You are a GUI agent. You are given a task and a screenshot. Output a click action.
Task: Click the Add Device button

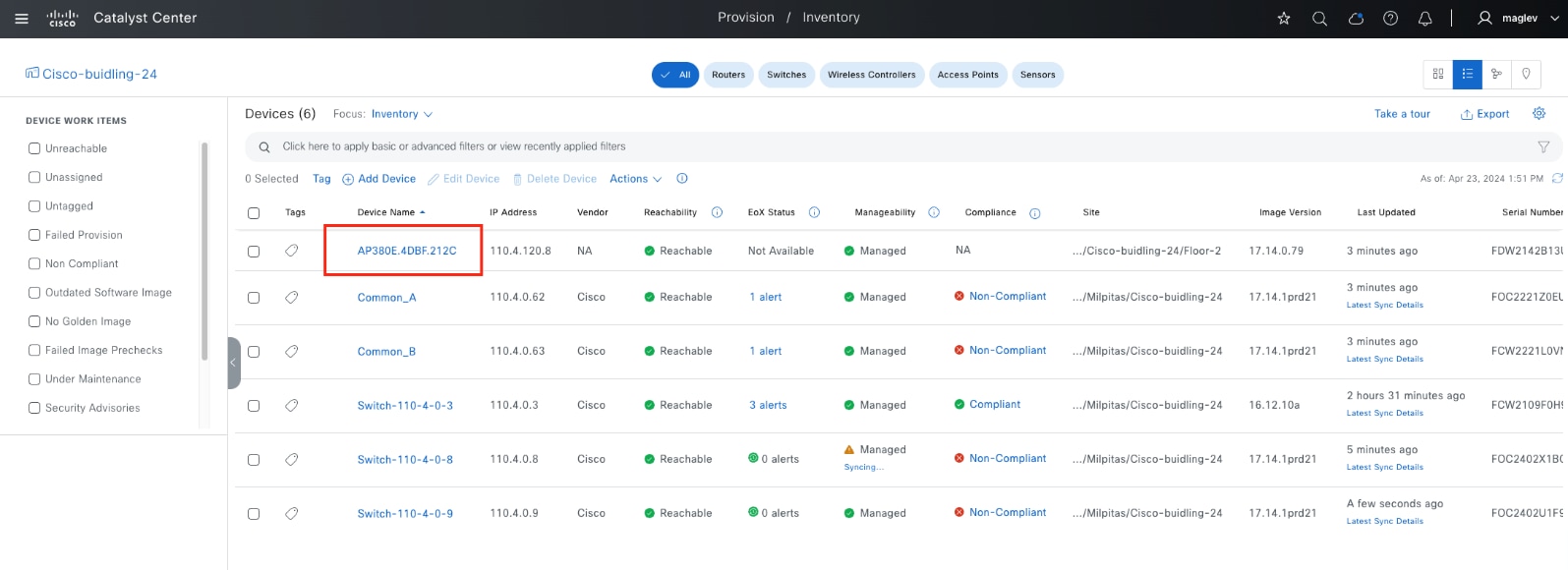click(379, 179)
